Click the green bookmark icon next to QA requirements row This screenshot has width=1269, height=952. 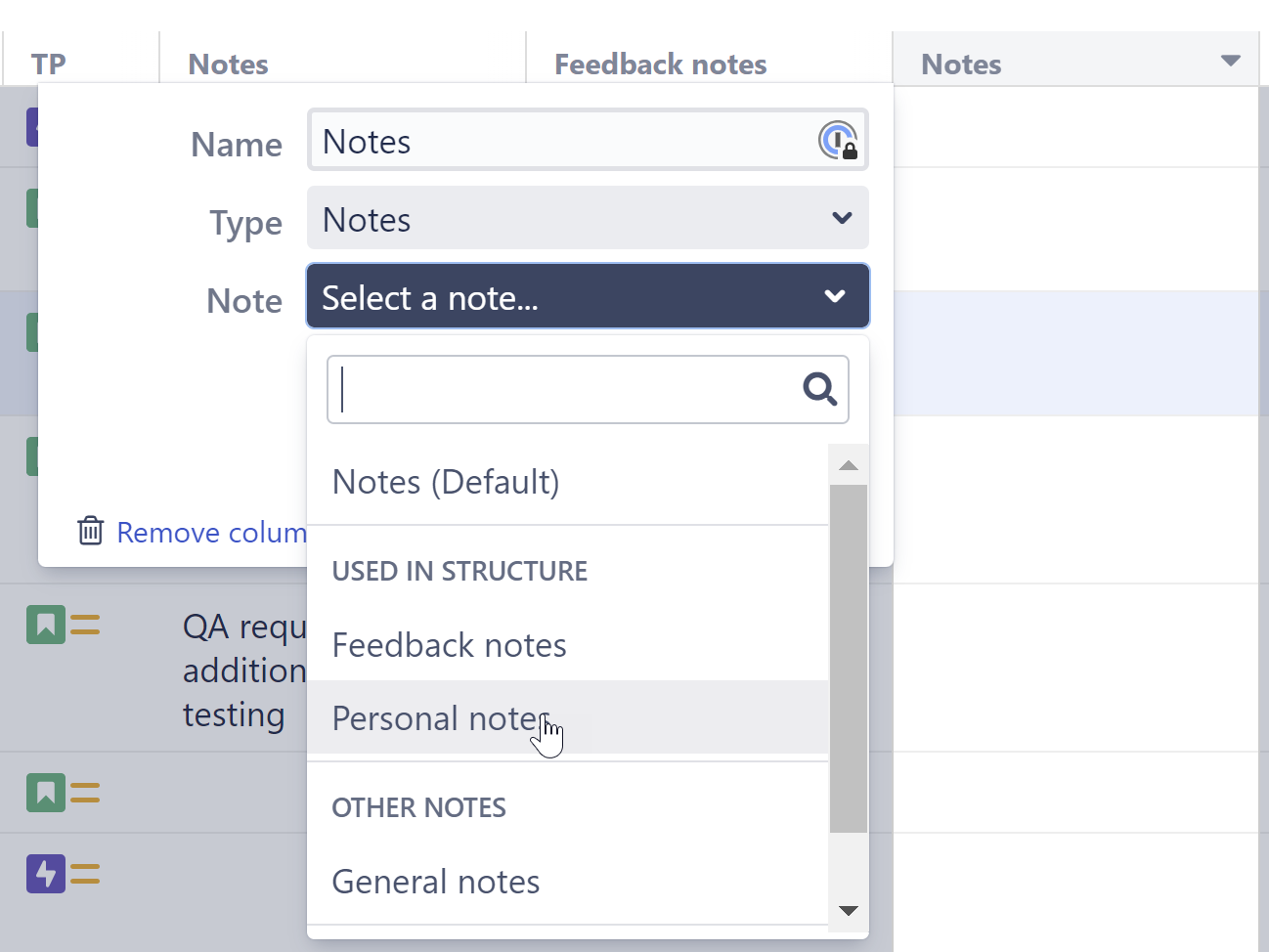45,624
